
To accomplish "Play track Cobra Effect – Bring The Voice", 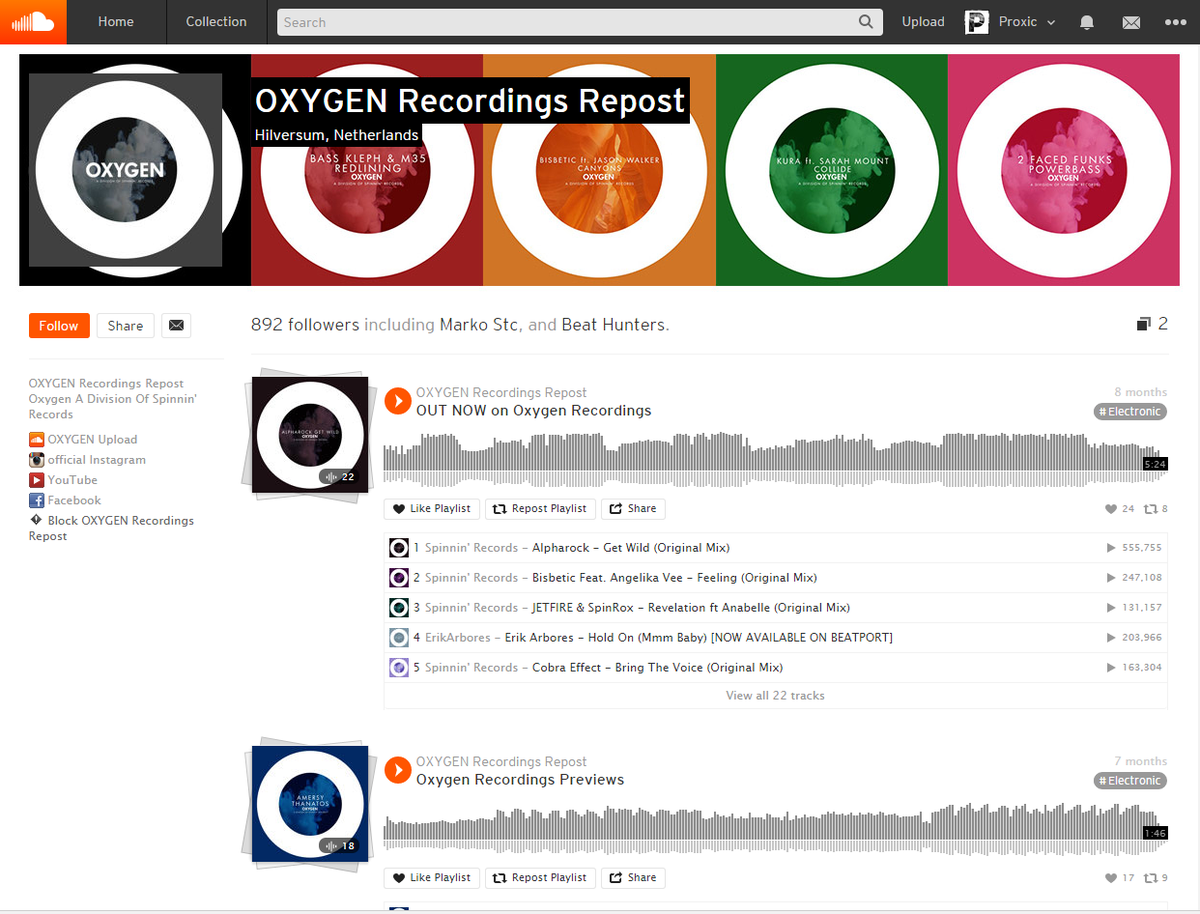I will [657, 668].
